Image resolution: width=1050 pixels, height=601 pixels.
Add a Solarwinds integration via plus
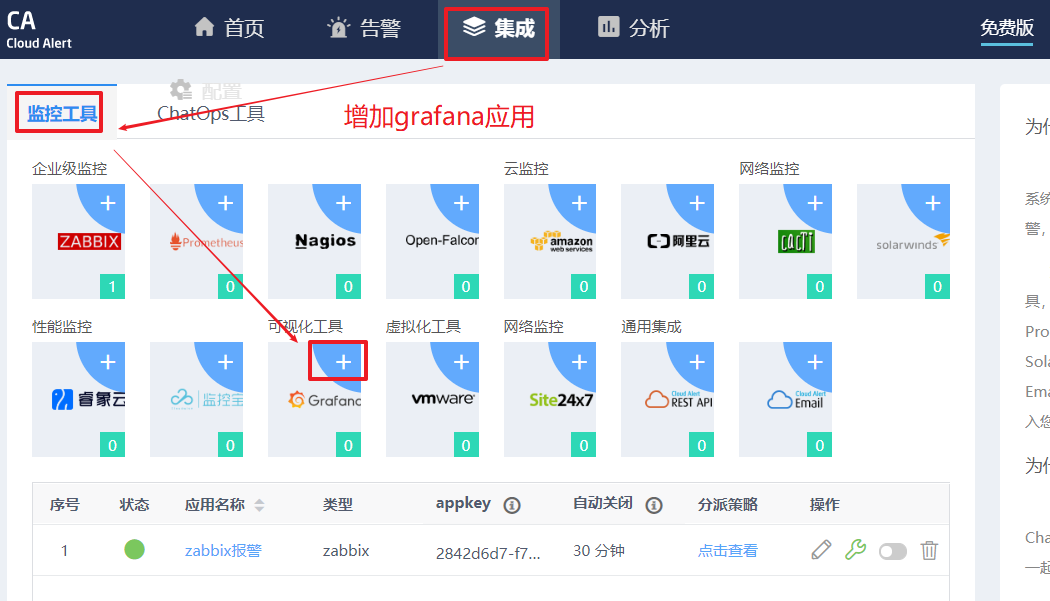(x=933, y=203)
